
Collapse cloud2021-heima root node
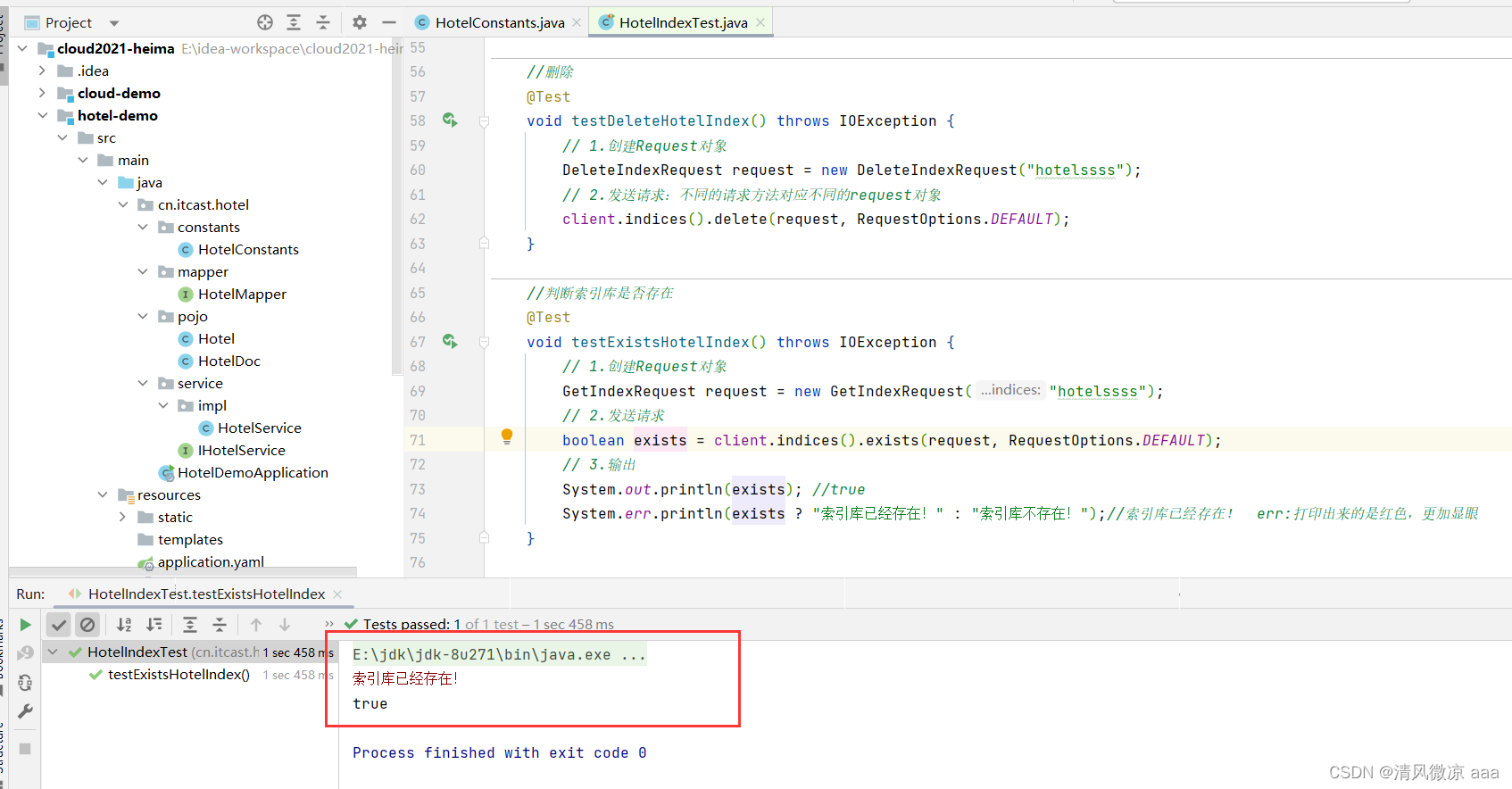coord(22,48)
